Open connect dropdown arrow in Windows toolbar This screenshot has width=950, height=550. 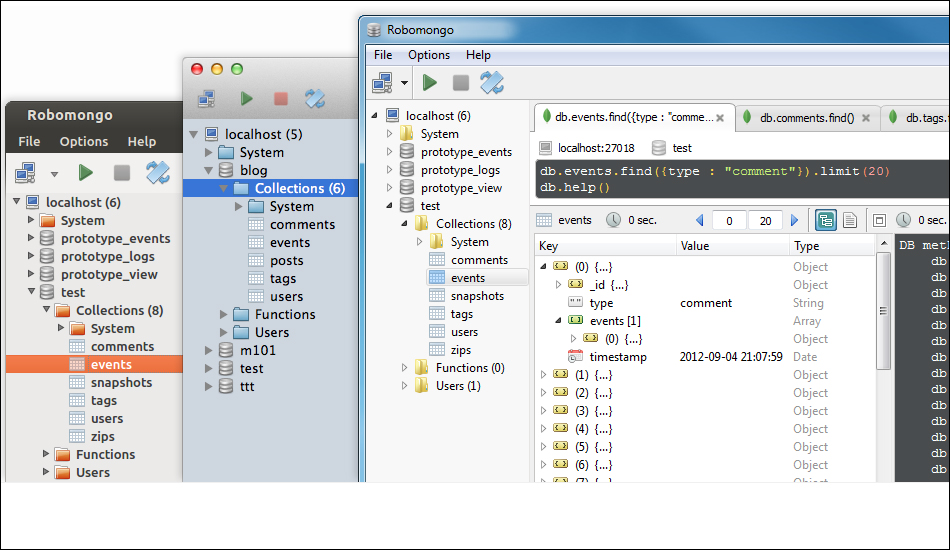point(404,83)
